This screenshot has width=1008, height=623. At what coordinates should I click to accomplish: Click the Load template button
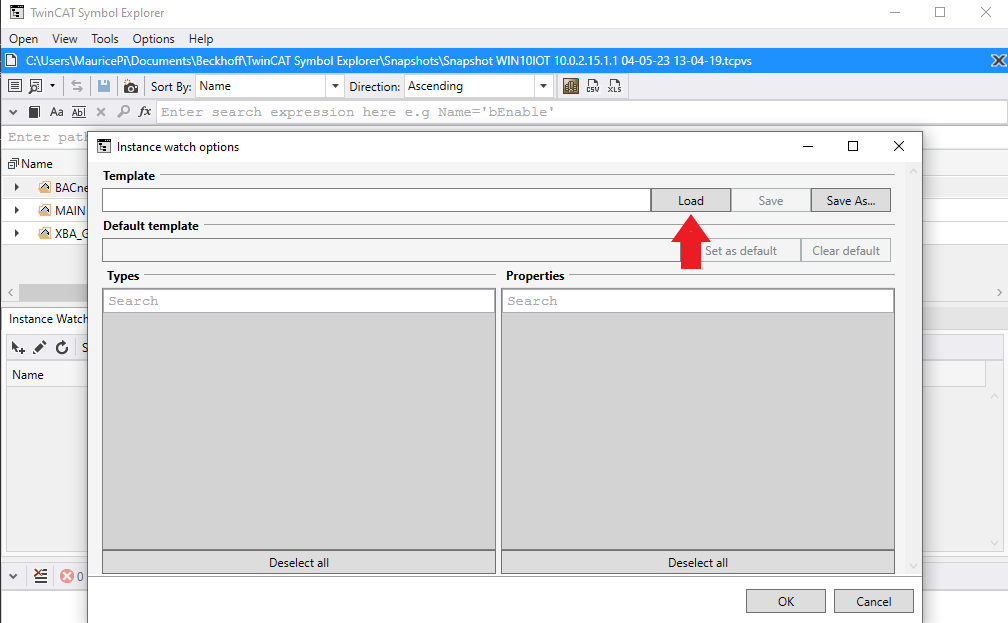[690, 200]
